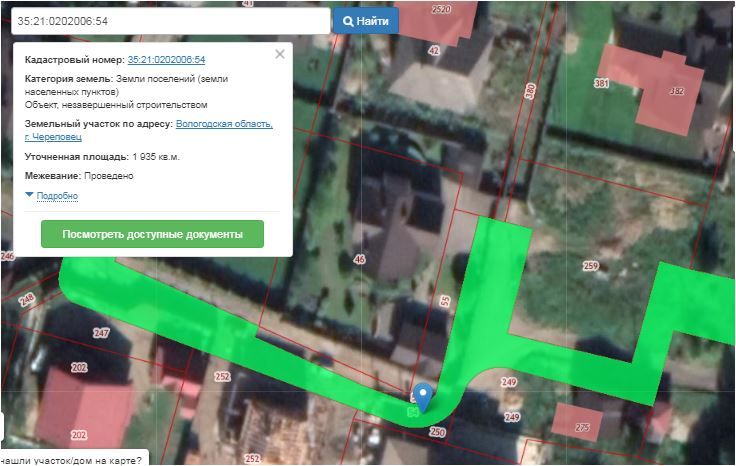
Task: Close the cadastral info popup
Action: pyautogui.click(x=280, y=54)
